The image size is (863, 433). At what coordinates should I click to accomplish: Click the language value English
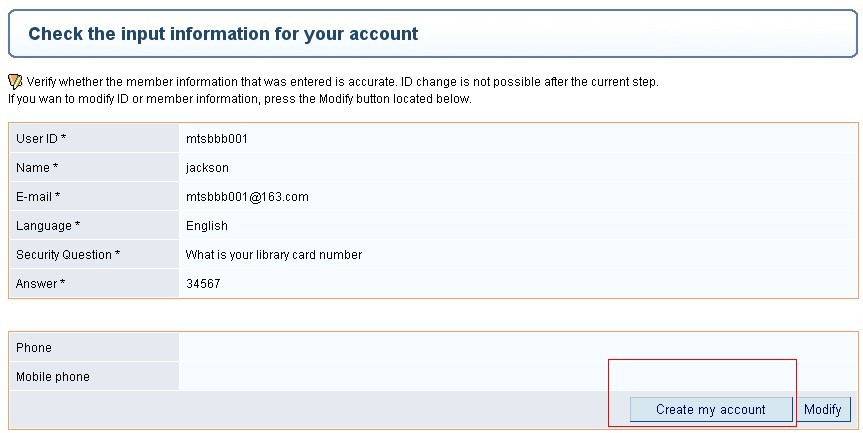coord(206,226)
